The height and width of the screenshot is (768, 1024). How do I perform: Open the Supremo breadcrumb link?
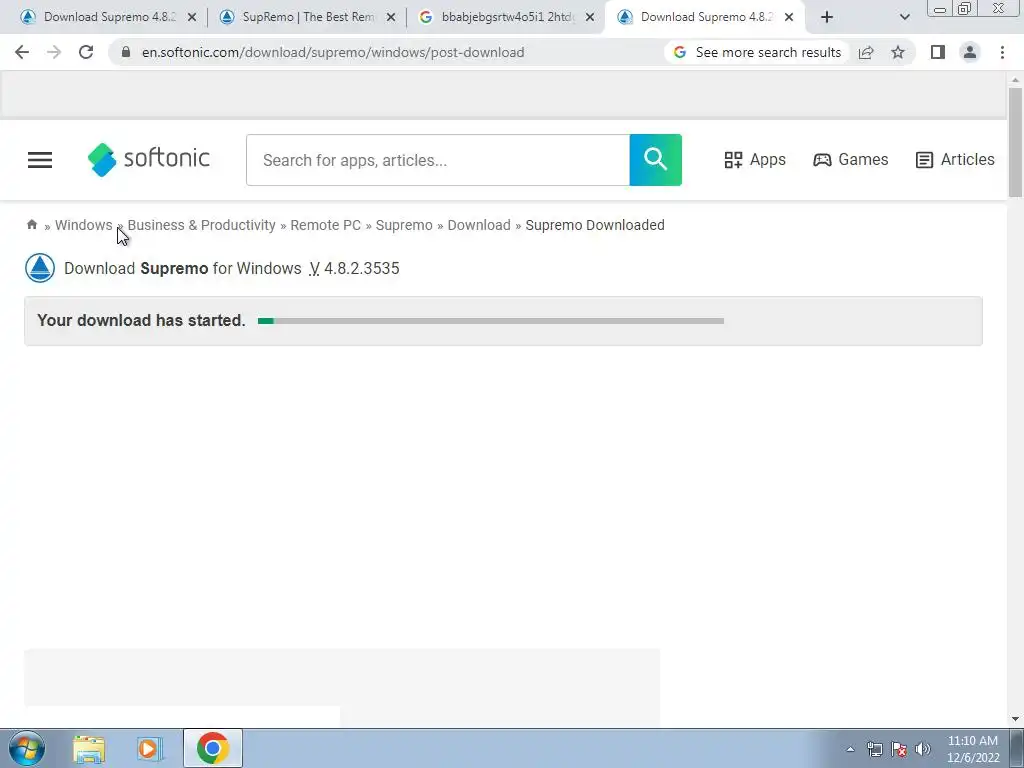tap(404, 225)
